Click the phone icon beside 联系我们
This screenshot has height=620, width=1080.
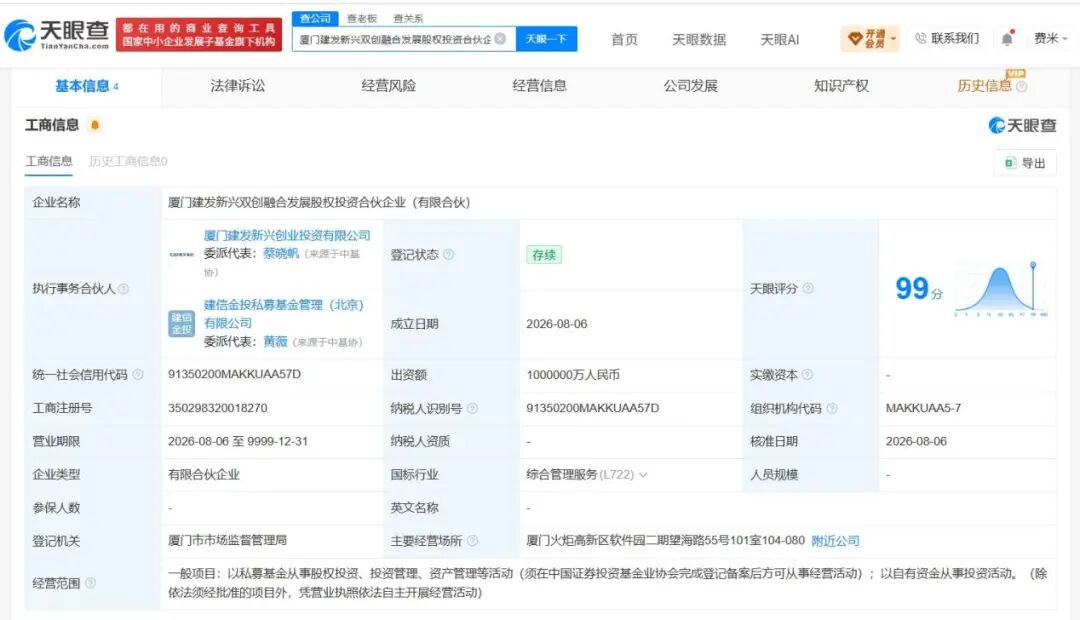(x=920, y=39)
